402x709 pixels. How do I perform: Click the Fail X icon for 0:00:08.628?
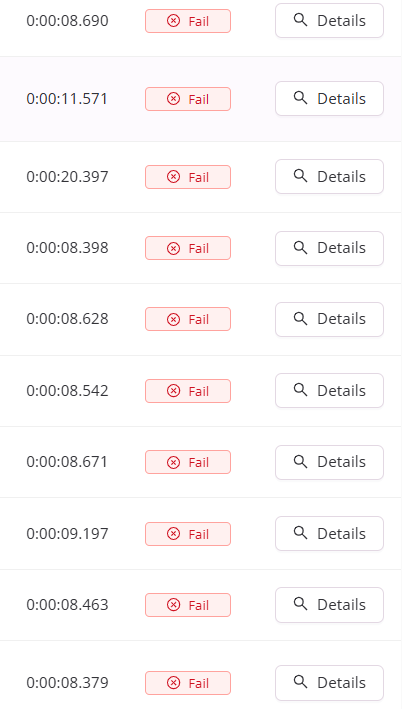point(173,319)
